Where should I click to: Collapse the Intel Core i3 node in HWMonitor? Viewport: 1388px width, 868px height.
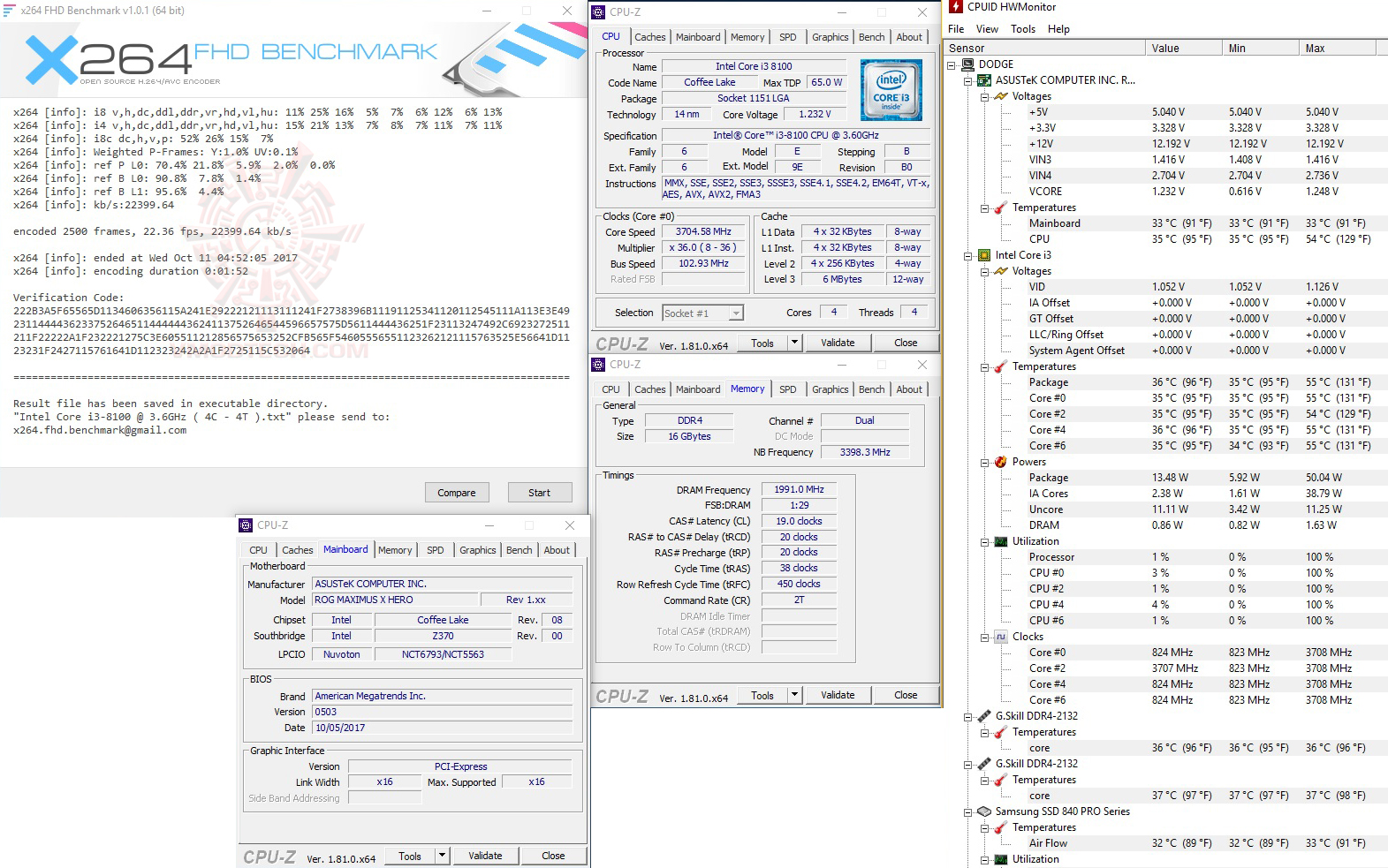968,255
